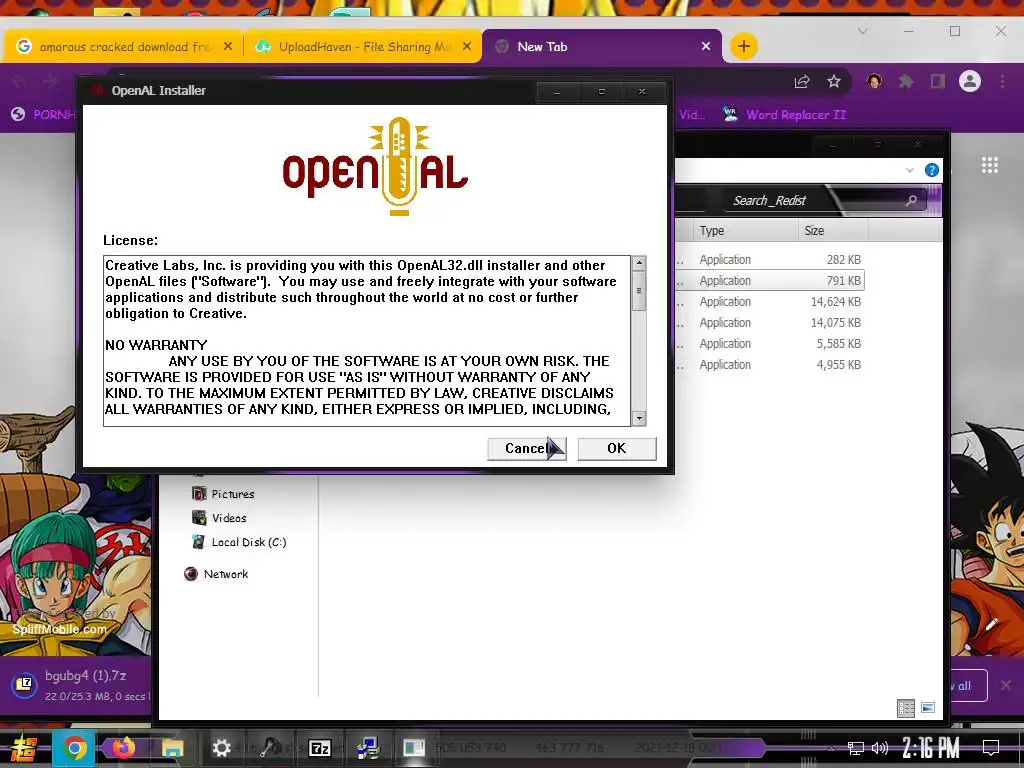Open Pictures in Explorer navigation pane

[223, 494]
